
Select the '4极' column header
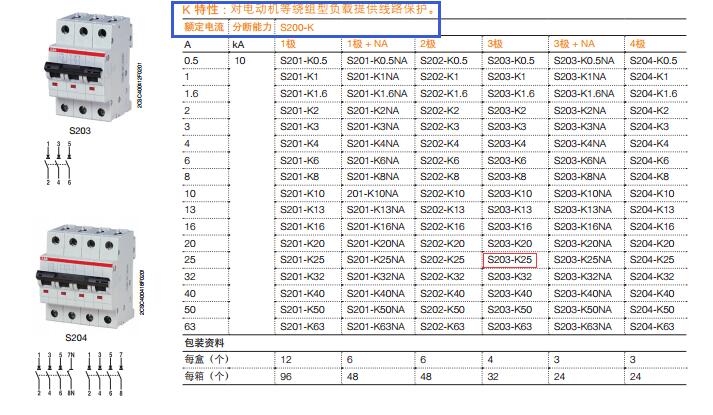point(638,44)
